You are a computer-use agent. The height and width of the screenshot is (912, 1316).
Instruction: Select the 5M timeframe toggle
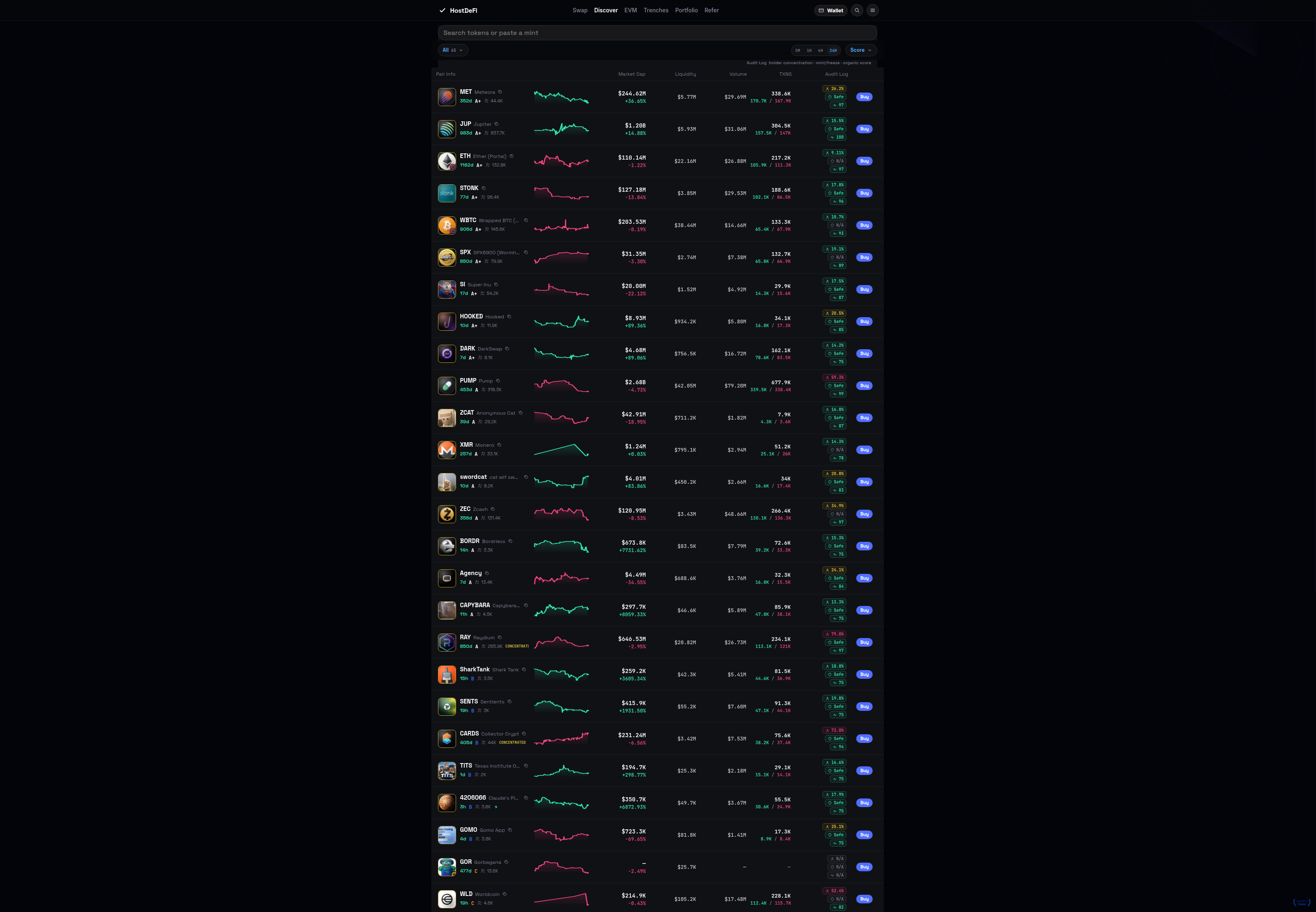tap(798, 50)
